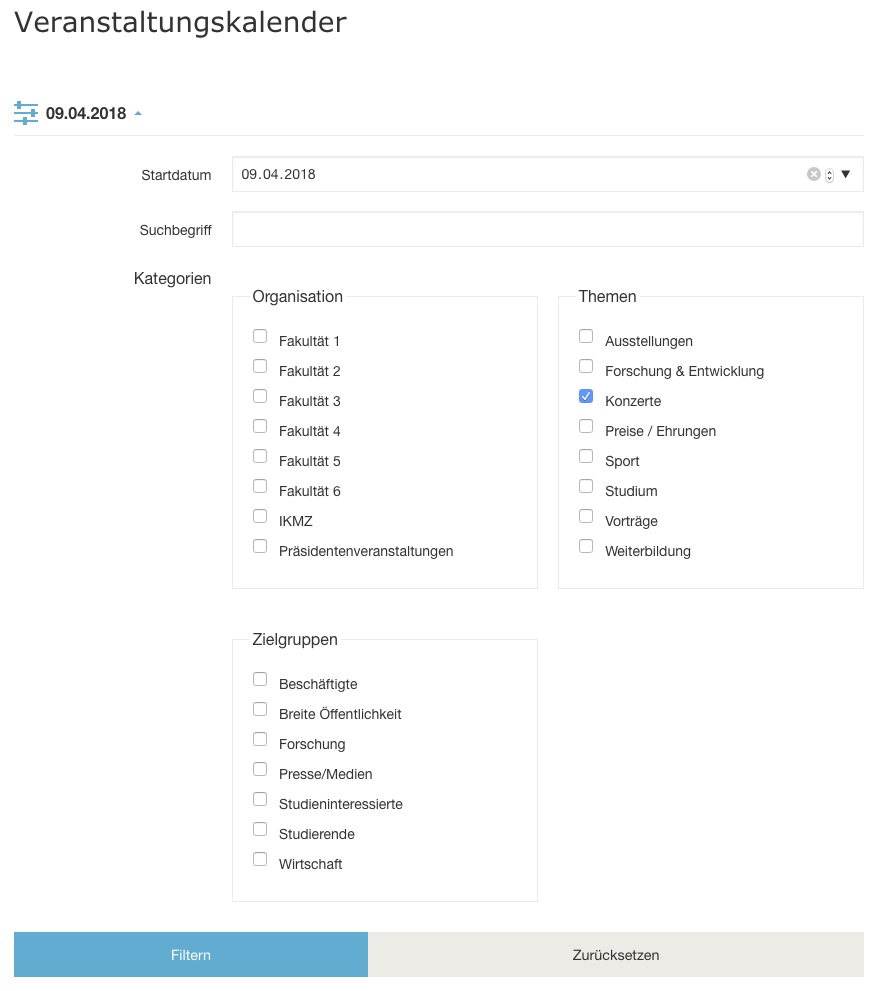Select the Studierende target group checkbox
The image size is (873, 991).
(260, 829)
